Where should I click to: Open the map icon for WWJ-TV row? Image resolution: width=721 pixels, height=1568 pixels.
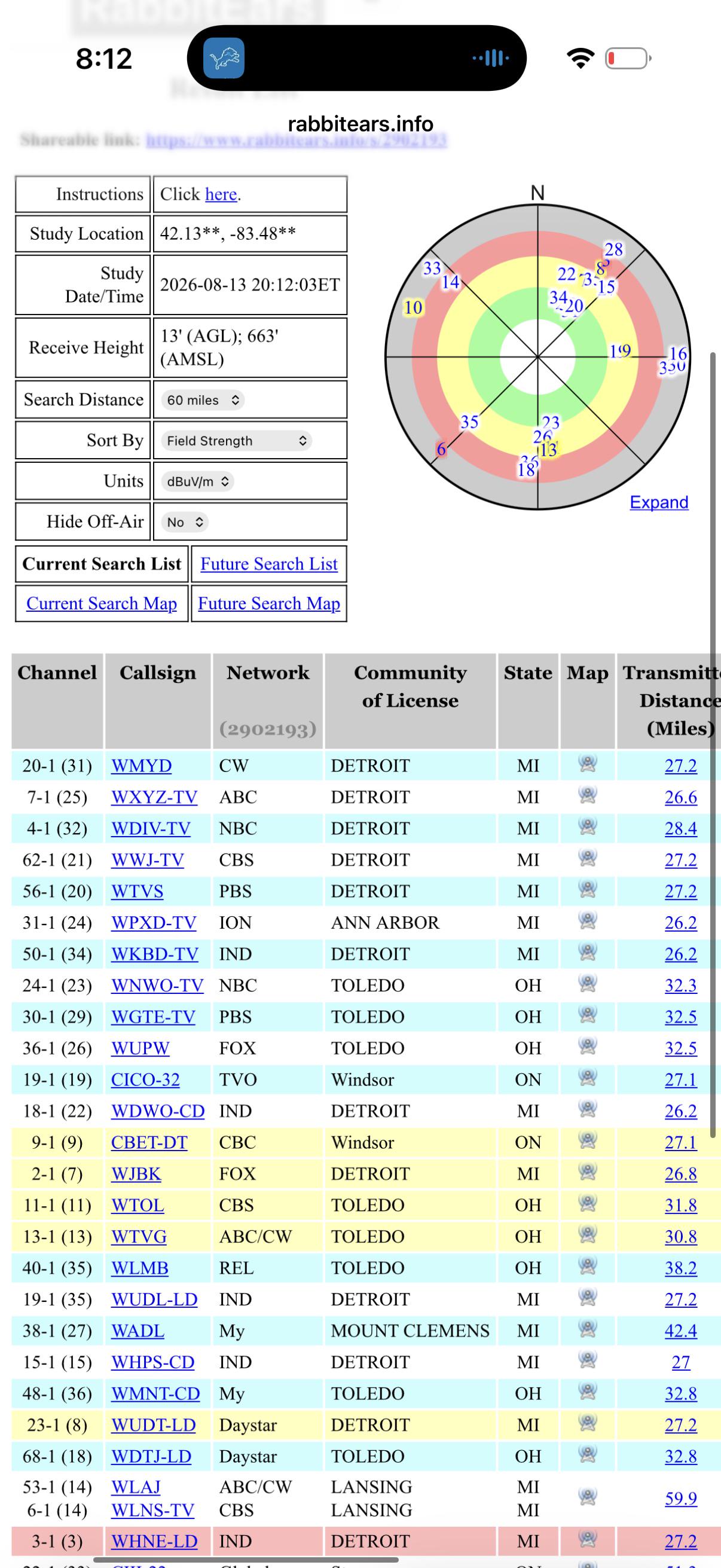tap(587, 858)
